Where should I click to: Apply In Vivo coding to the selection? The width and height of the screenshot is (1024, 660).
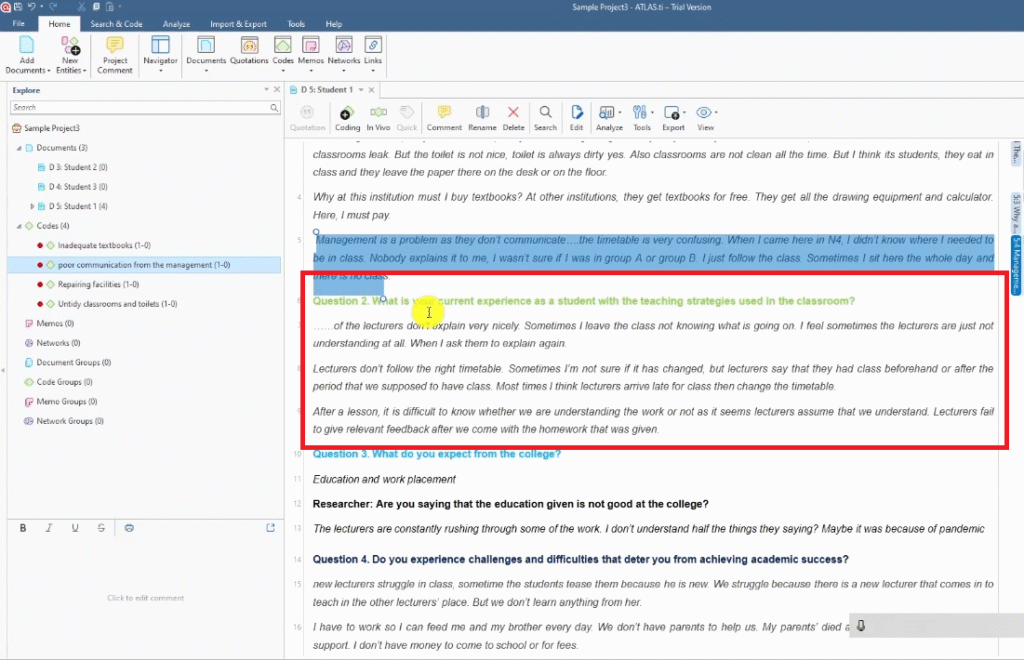pos(378,117)
